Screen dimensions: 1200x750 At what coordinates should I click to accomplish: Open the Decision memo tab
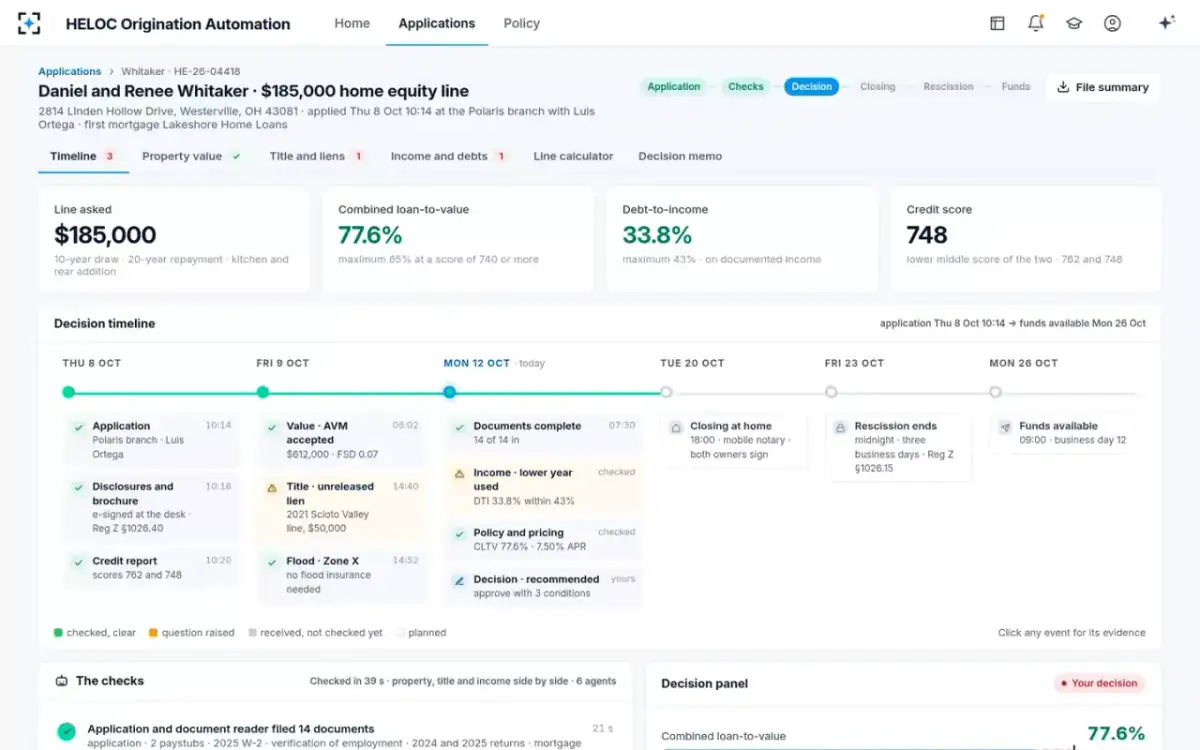[680, 156]
